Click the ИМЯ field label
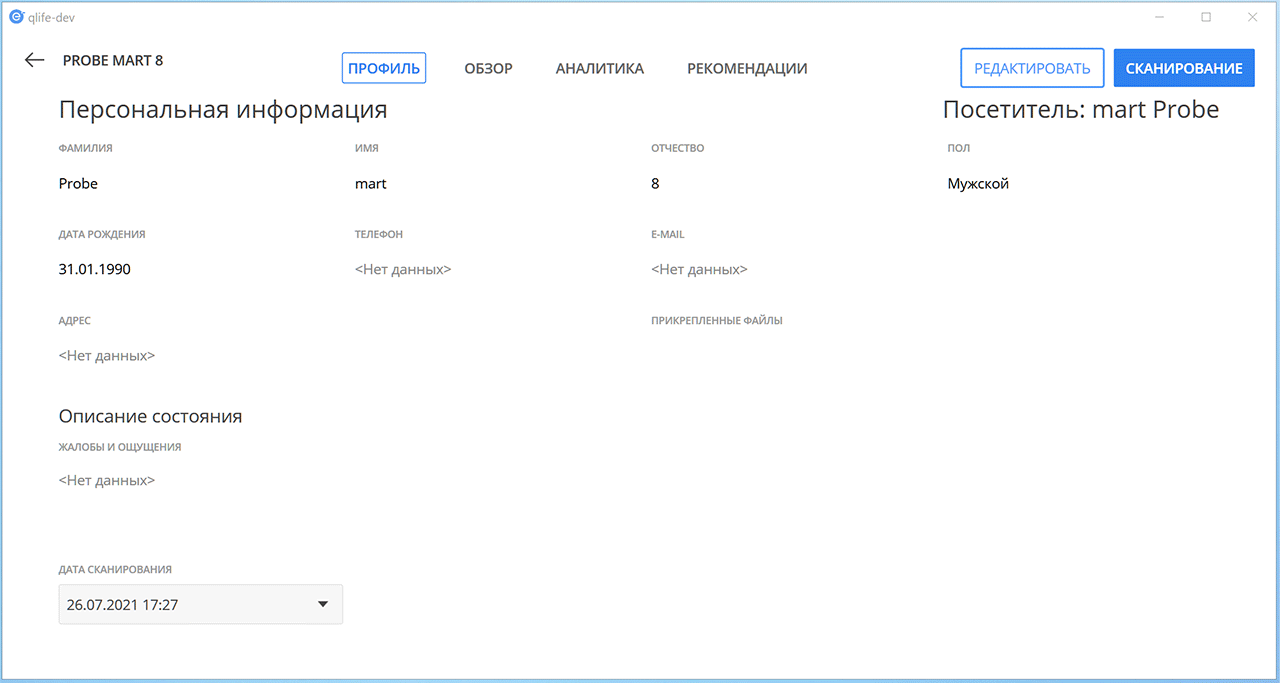1280x683 pixels. point(367,148)
